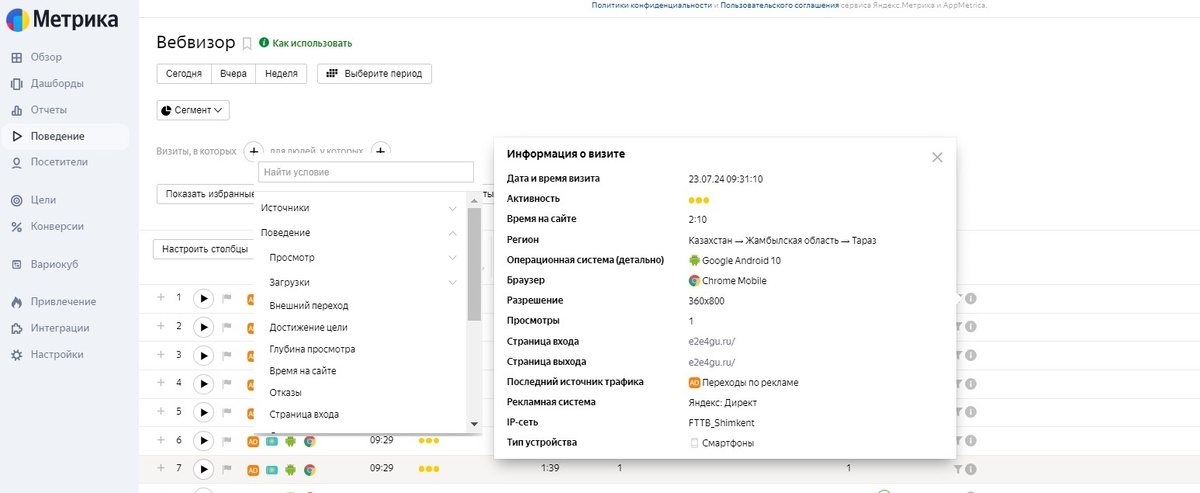Flag visit 2 as favorite
Image resolution: width=1200 pixels, height=493 pixels.
click(x=226, y=326)
